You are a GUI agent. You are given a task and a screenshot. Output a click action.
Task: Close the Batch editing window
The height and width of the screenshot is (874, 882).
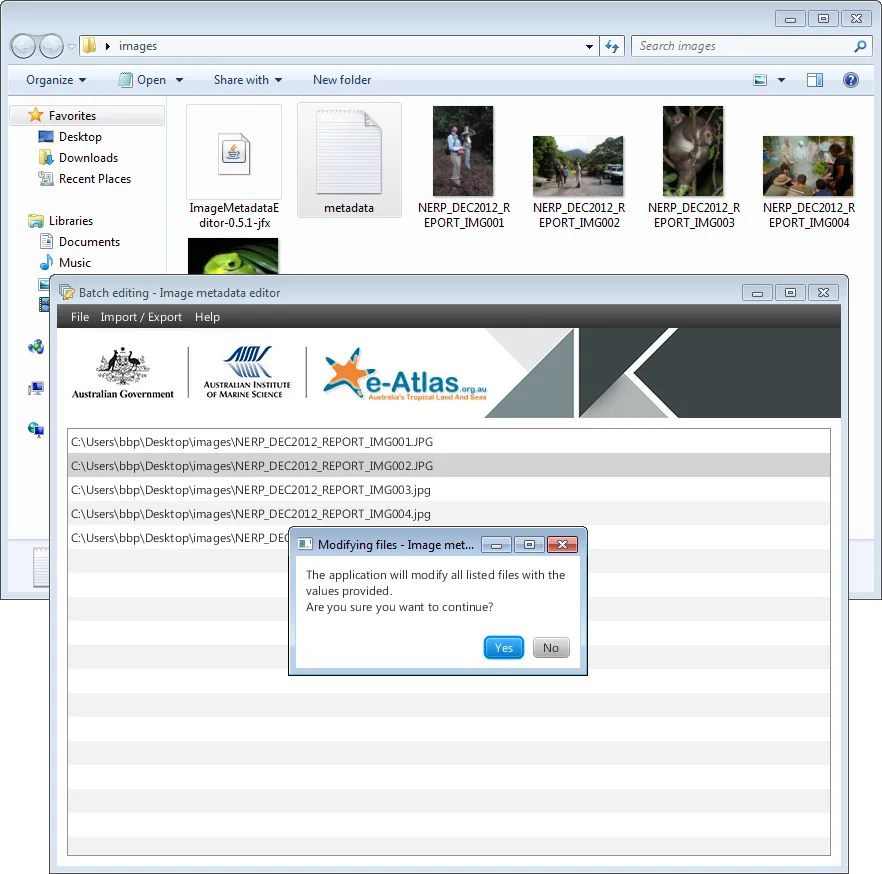(x=823, y=292)
